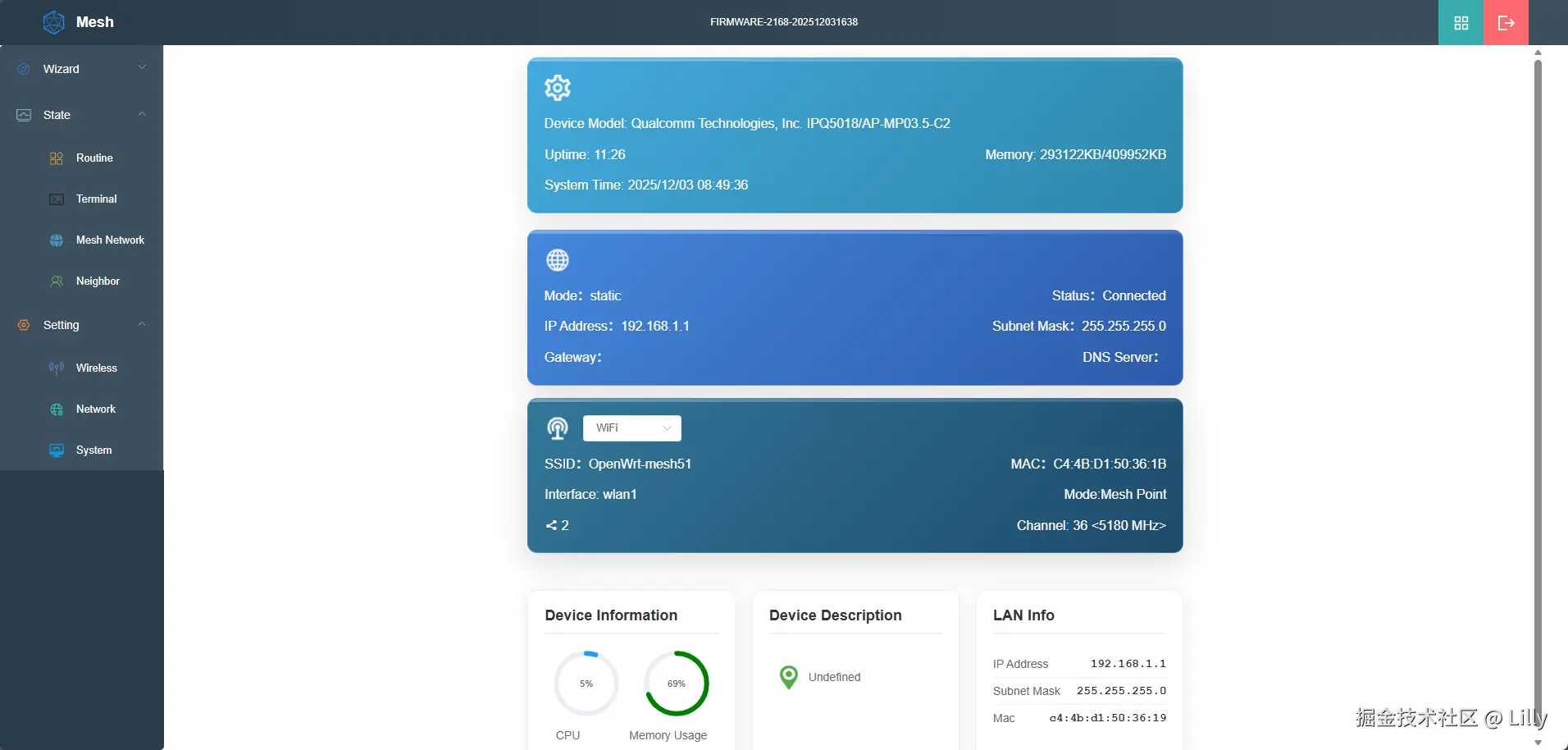This screenshot has width=1568, height=750.
Task: Click the SSID OpenWrt-mesh51 text
Action: point(618,464)
